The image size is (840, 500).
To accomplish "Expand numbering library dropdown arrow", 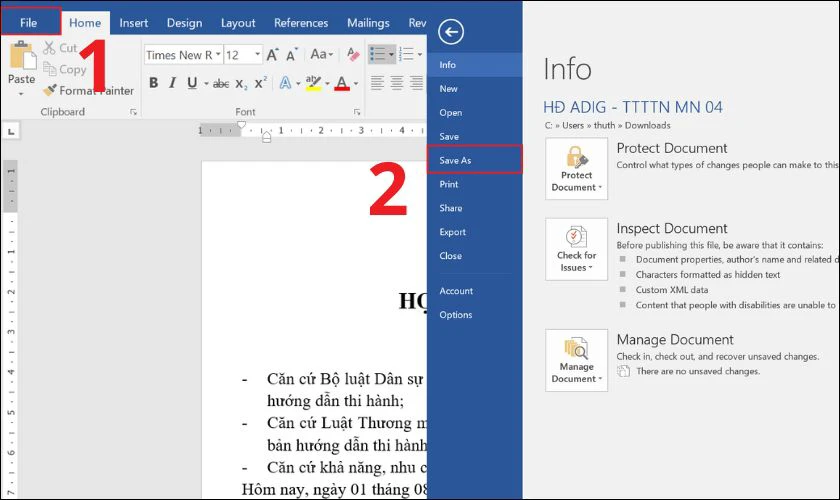I will point(419,55).
